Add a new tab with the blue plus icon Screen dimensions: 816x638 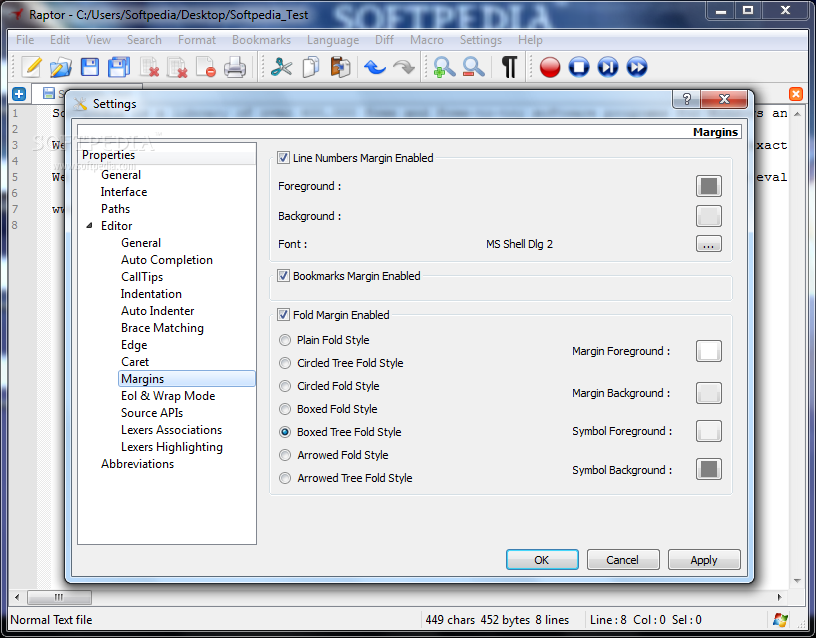pyautogui.click(x=19, y=94)
